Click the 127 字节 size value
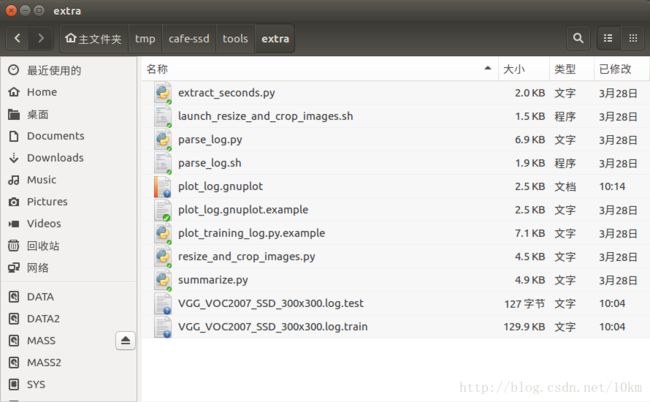650x402 pixels. click(524, 304)
